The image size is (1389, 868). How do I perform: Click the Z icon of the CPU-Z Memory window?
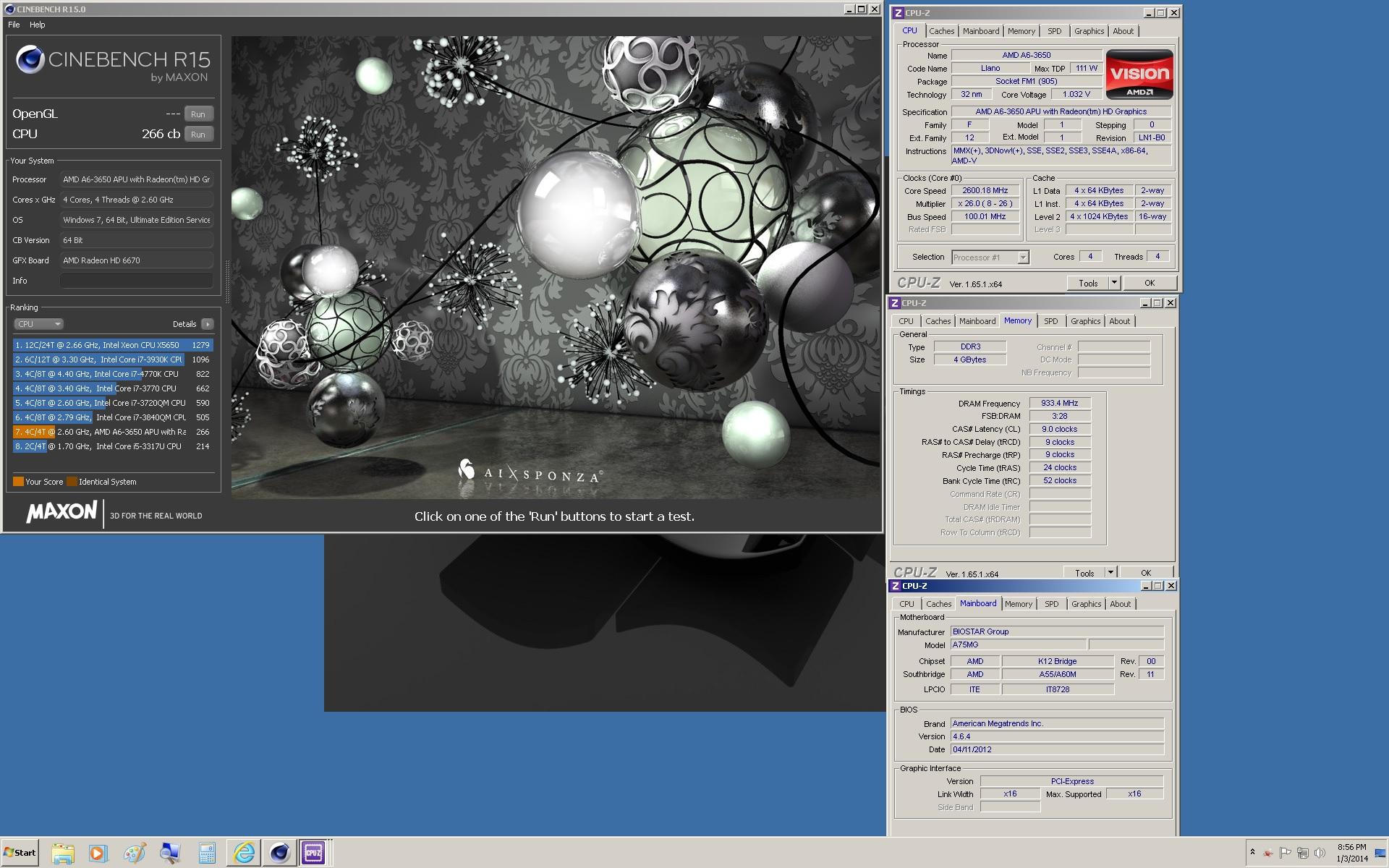pyautogui.click(x=894, y=303)
